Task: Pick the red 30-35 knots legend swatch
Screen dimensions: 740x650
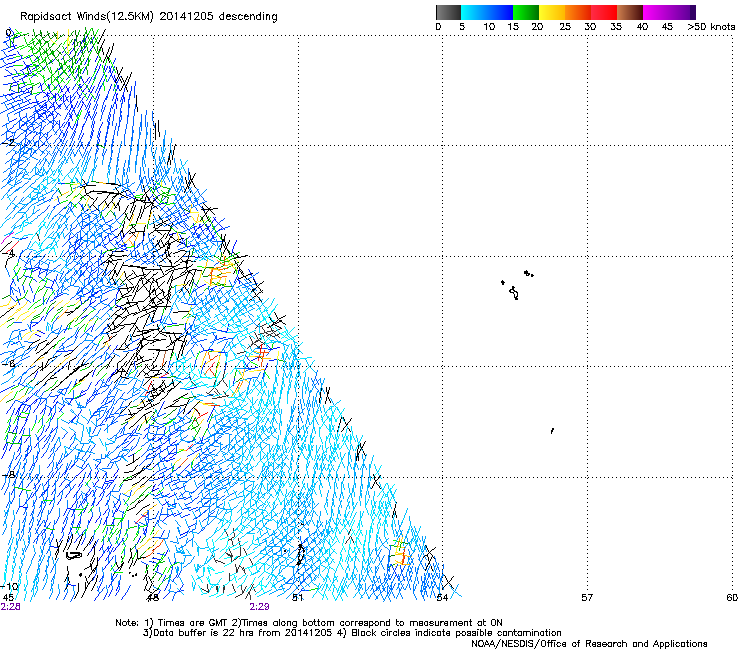Action: (x=604, y=12)
